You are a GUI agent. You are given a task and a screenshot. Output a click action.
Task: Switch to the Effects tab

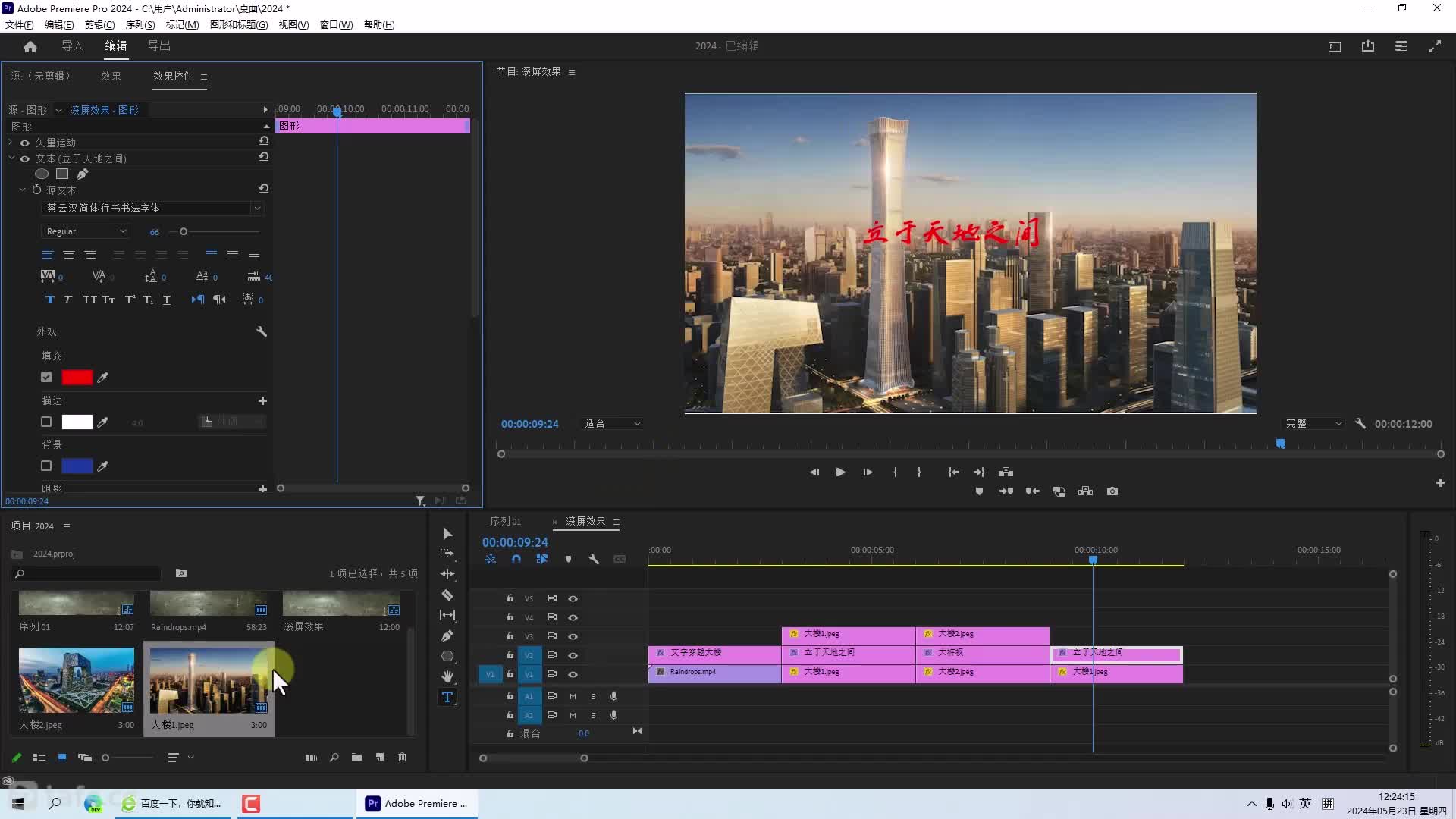click(111, 76)
